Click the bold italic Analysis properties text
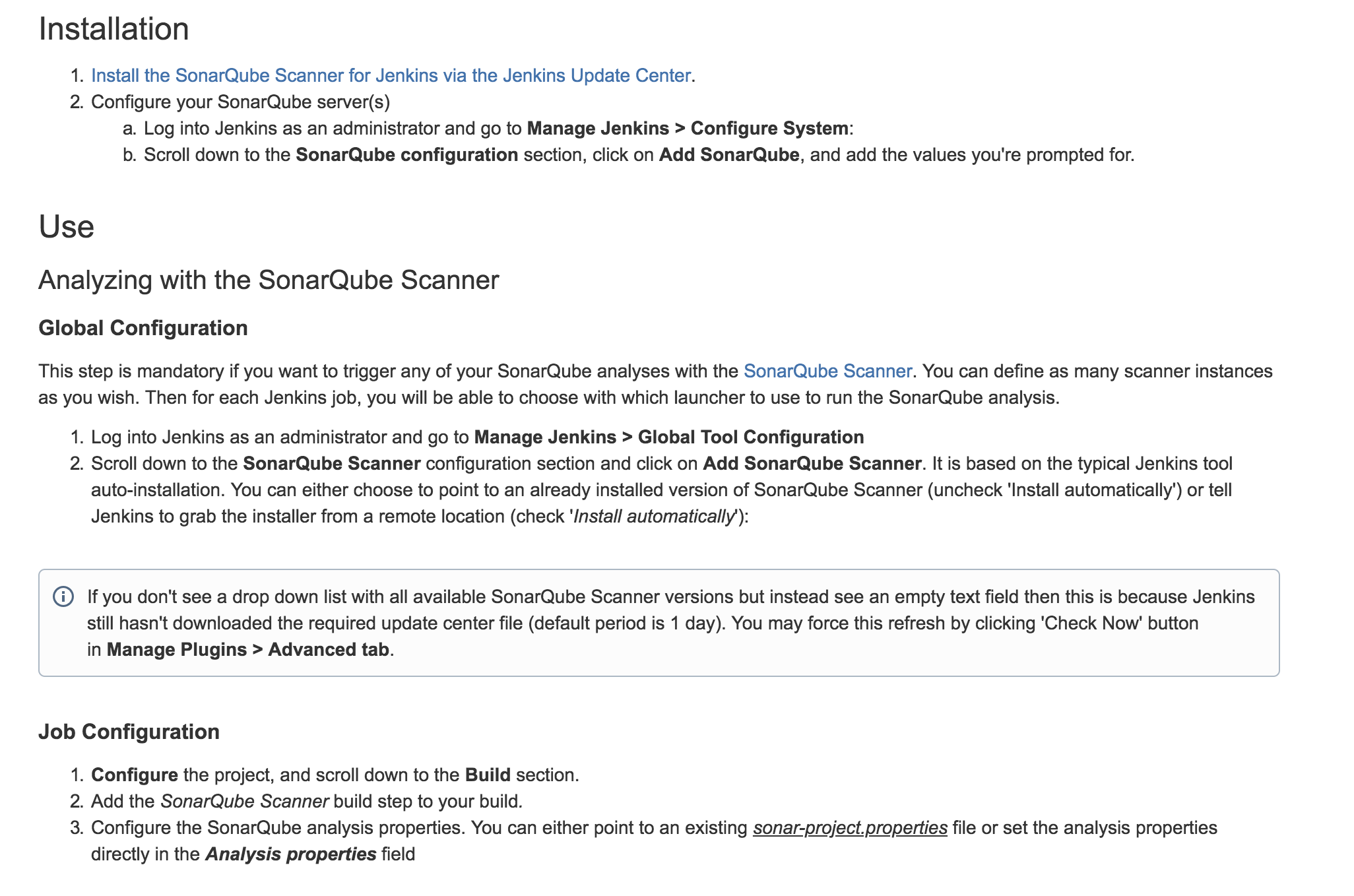This screenshot has width=1354, height=896. point(290,854)
